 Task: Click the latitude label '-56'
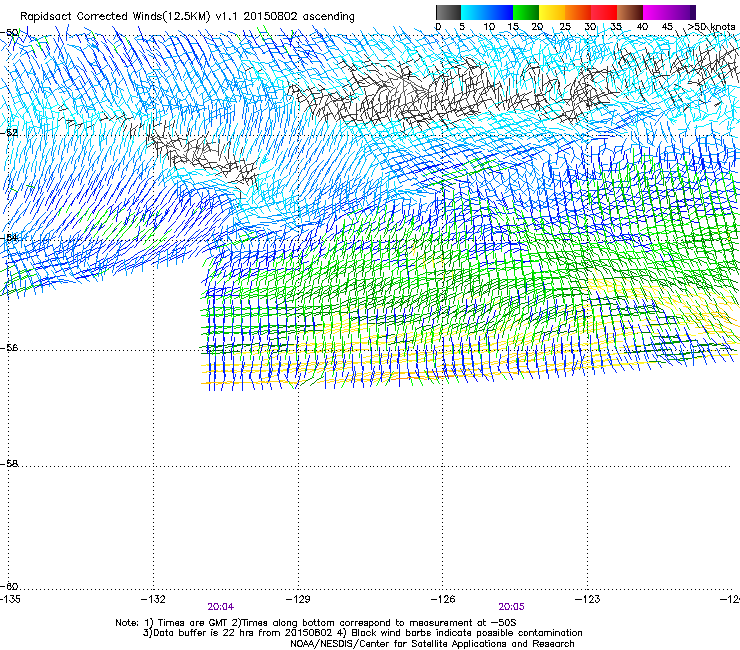point(9,348)
